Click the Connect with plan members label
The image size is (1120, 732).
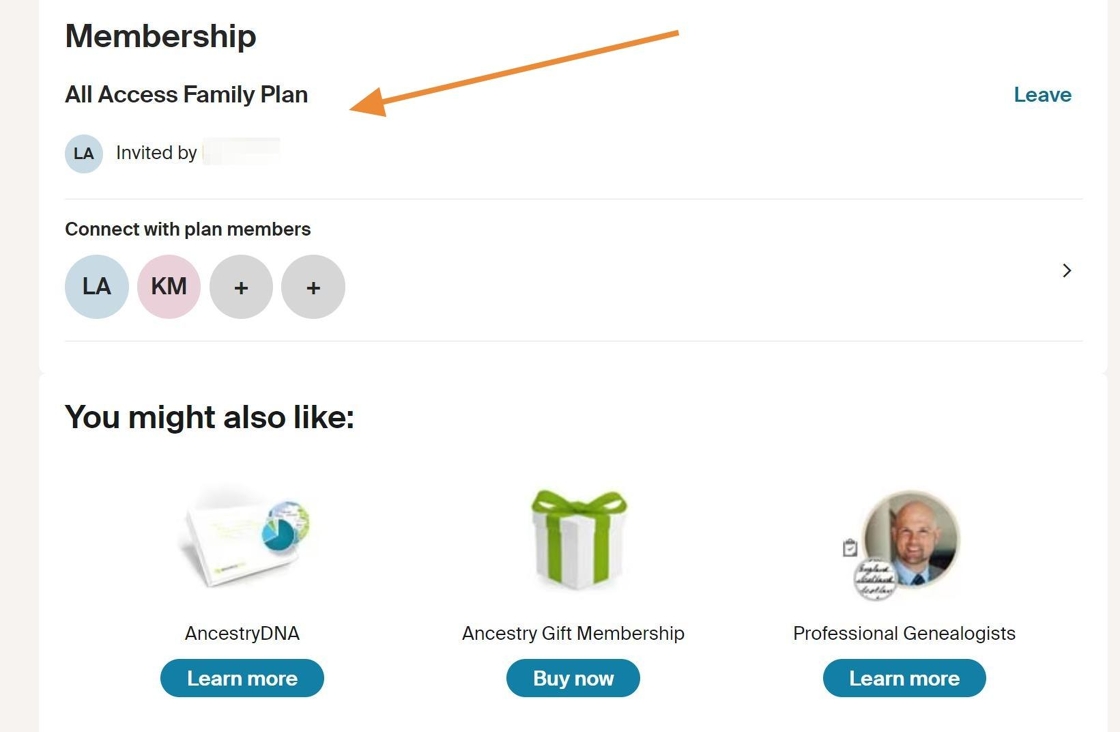188,229
